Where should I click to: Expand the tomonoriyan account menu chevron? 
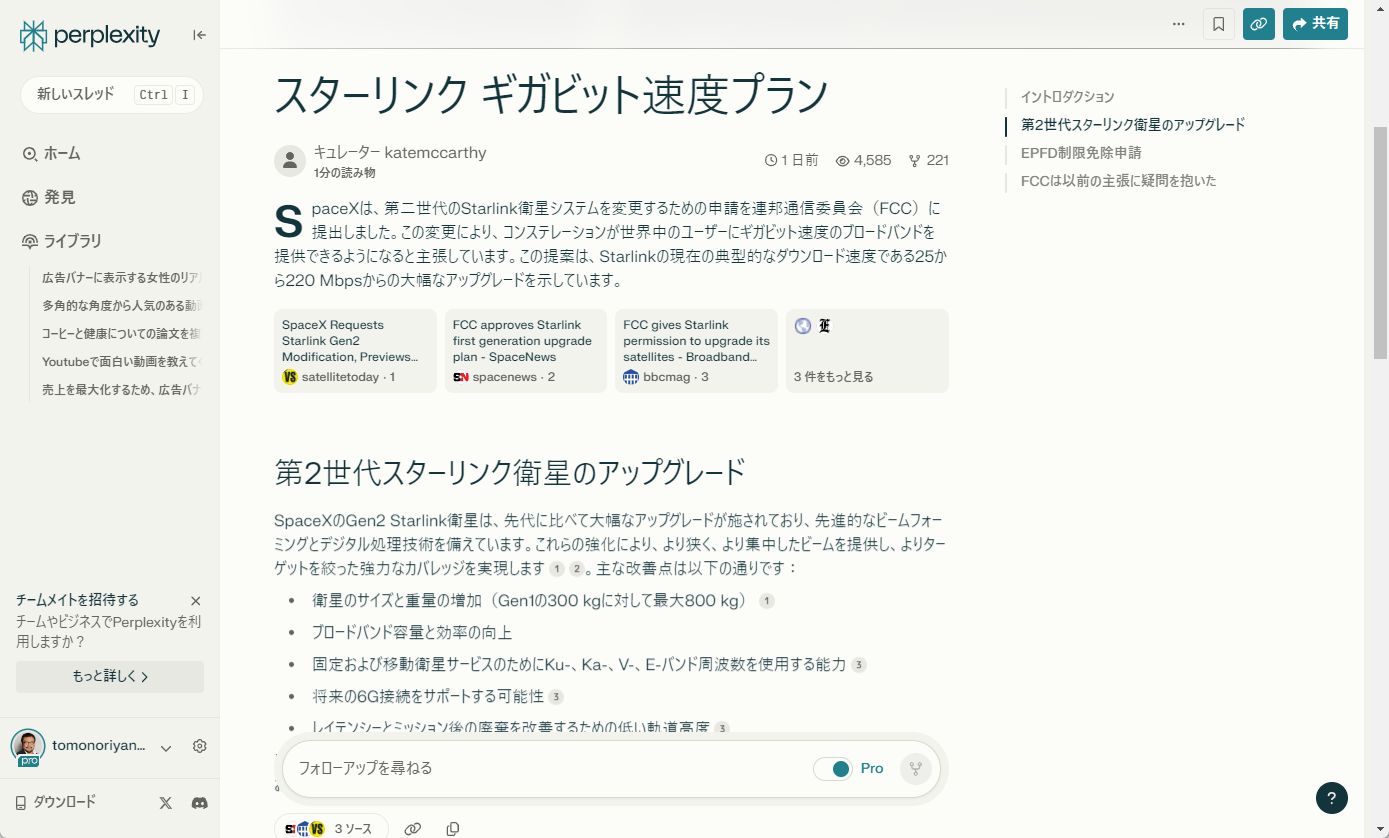pyautogui.click(x=165, y=746)
